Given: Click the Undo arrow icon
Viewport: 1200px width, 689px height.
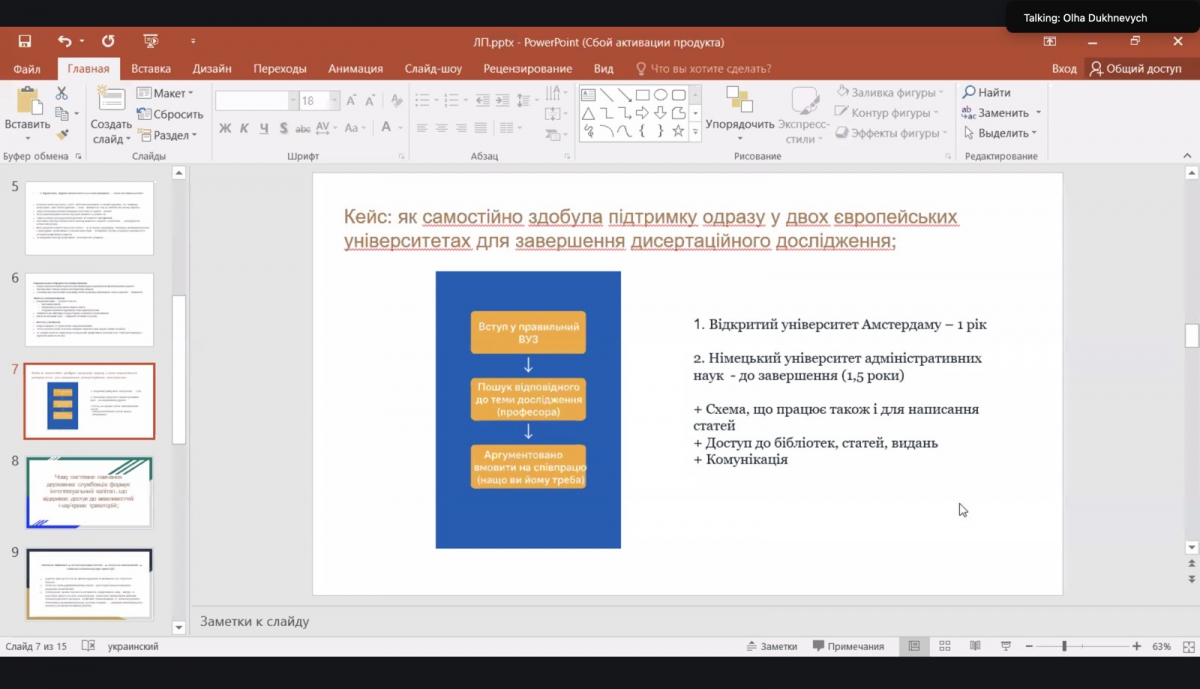Looking at the screenshot, I should pyautogui.click(x=65, y=41).
